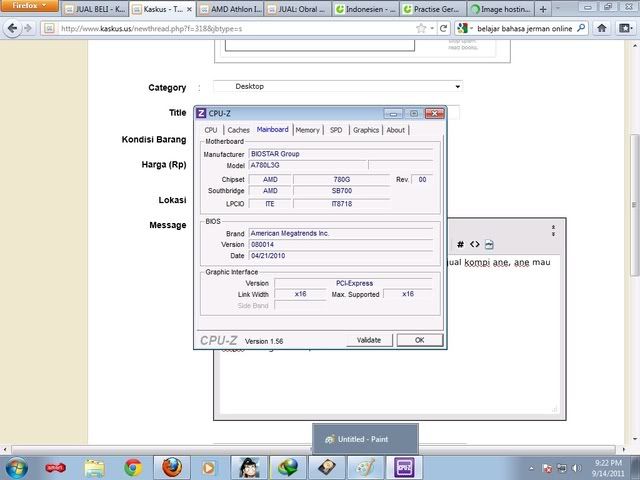Open the volume control in system tray

pos(576,469)
